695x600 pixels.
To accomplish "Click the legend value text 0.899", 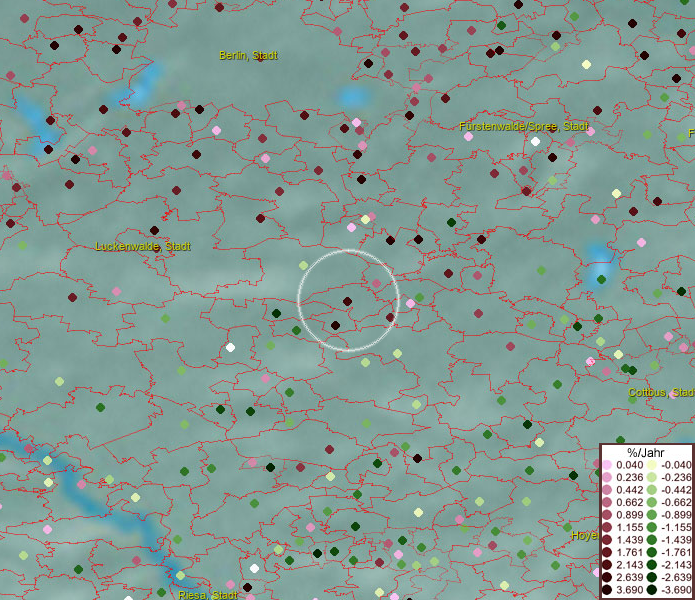I will pos(630,515).
